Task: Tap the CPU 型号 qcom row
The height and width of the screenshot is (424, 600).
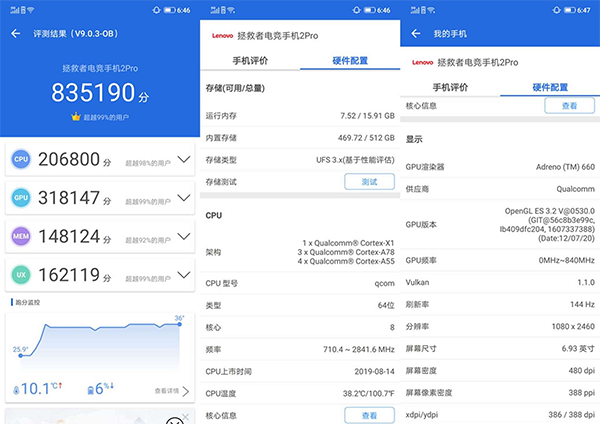Action: [300, 283]
